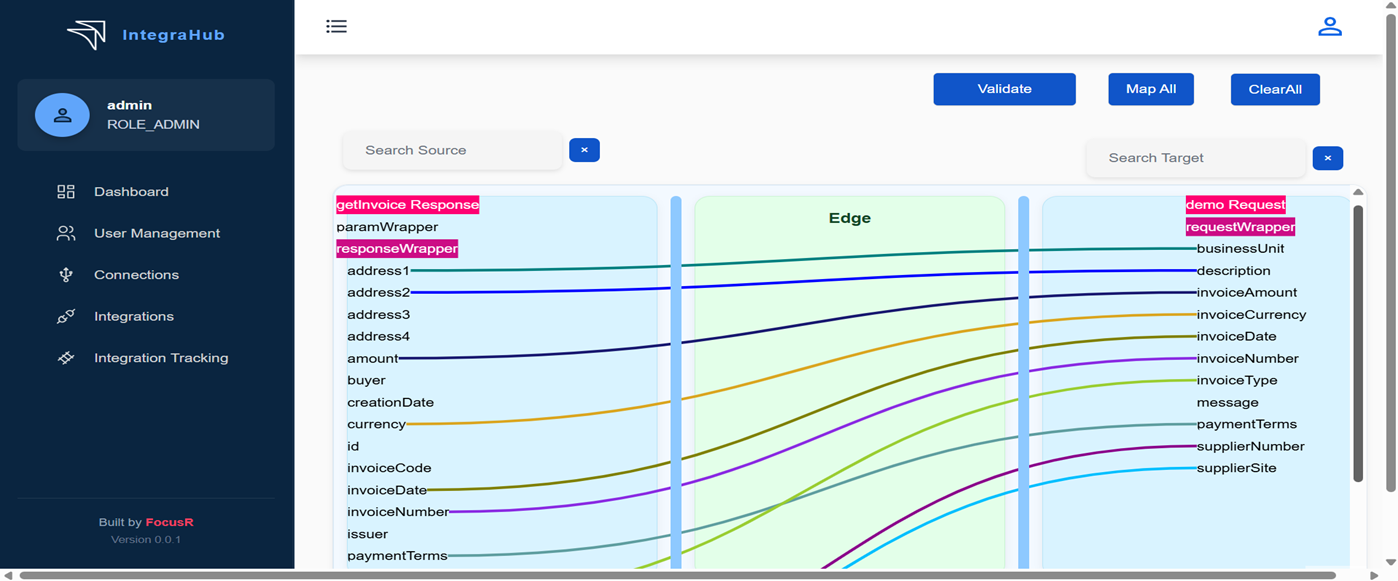Click the IntegraHub logo icon
Viewport: 1398px width, 581px height.
pos(87,35)
